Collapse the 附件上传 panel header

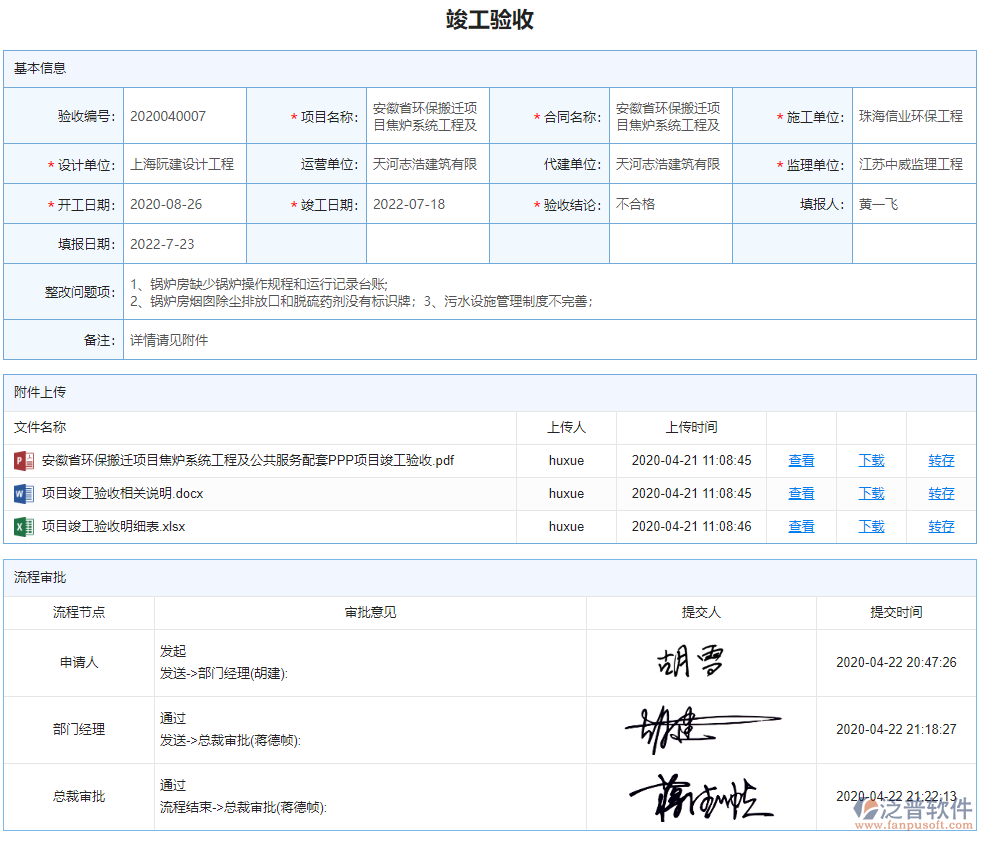point(40,392)
